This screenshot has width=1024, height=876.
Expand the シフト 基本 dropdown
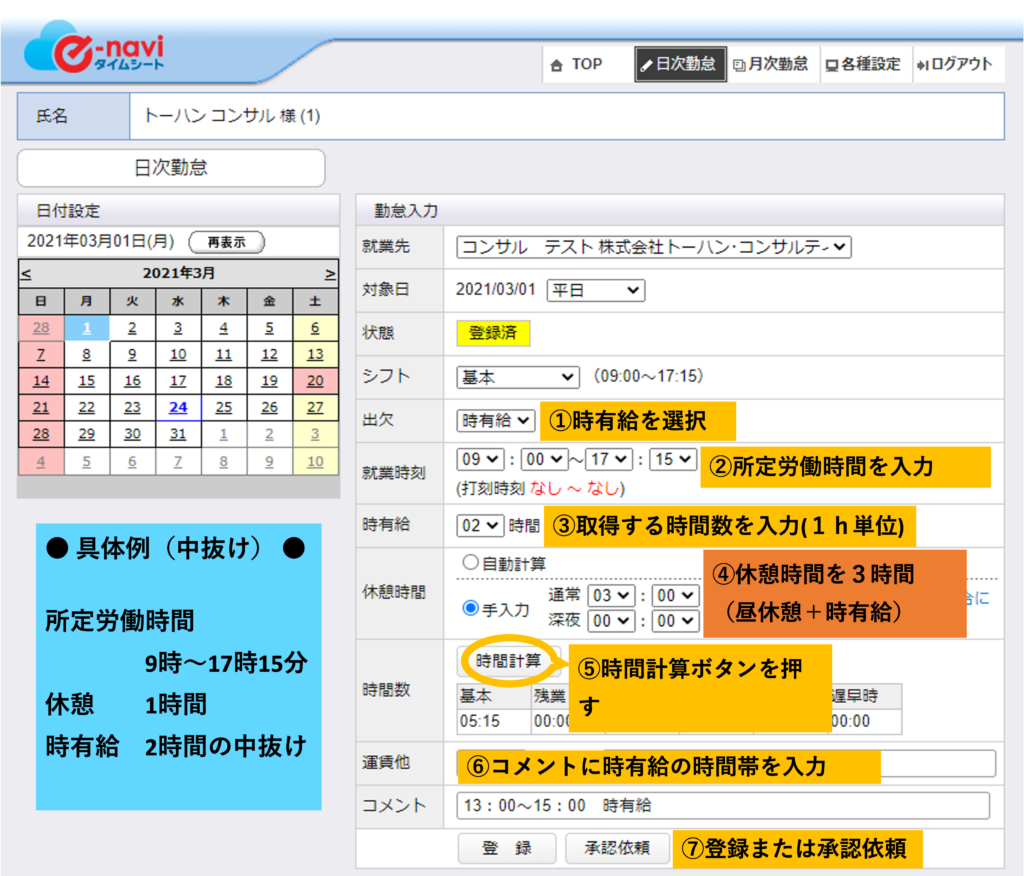(517, 377)
